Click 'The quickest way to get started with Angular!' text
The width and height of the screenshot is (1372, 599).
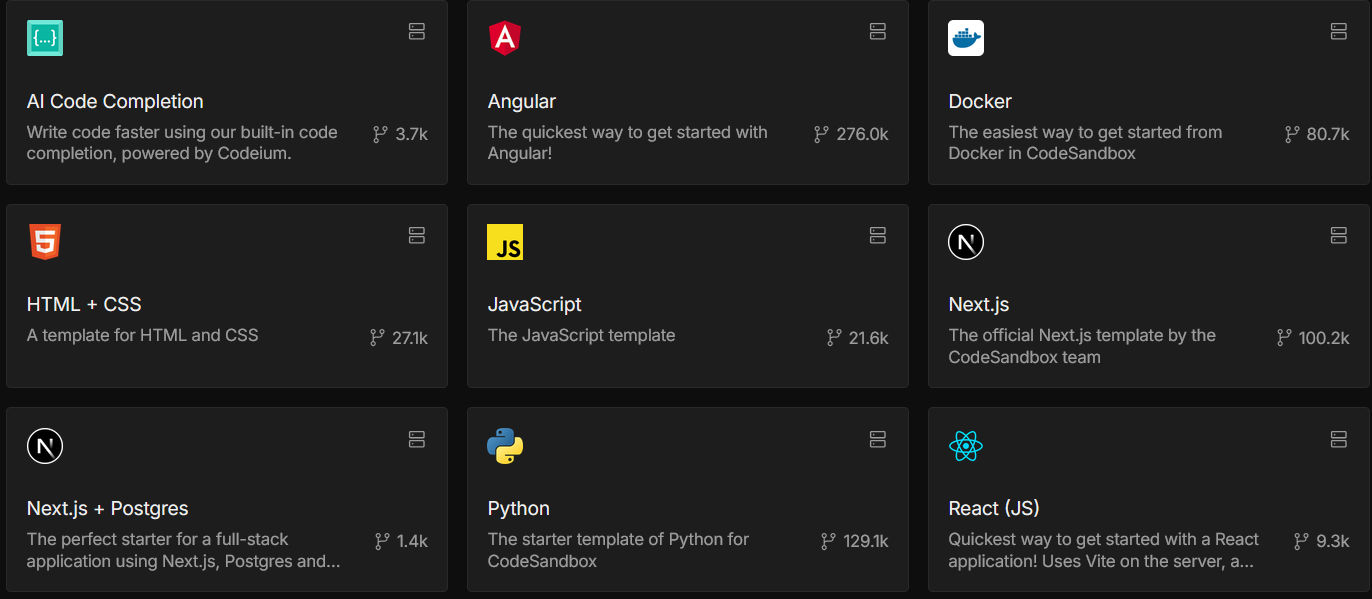pyautogui.click(x=628, y=143)
